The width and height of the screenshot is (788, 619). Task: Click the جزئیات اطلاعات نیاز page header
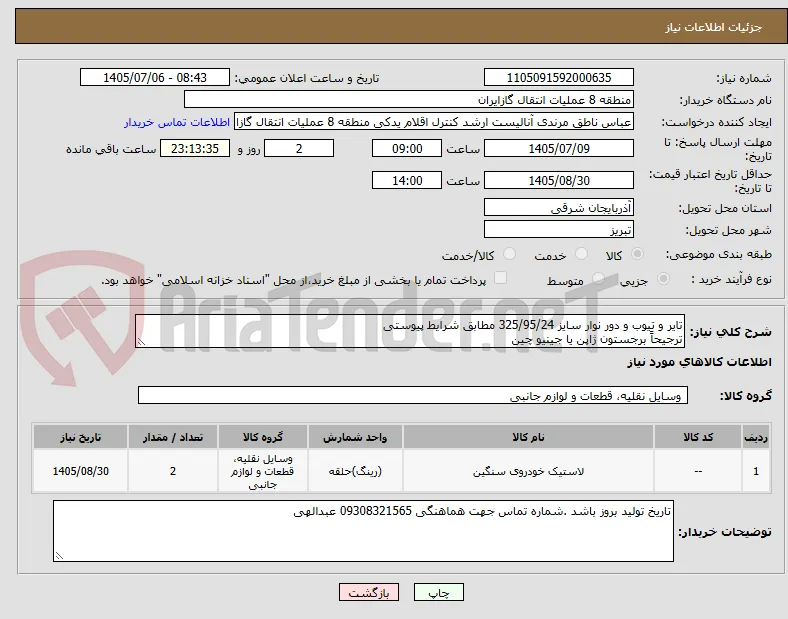tap(713, 27)
